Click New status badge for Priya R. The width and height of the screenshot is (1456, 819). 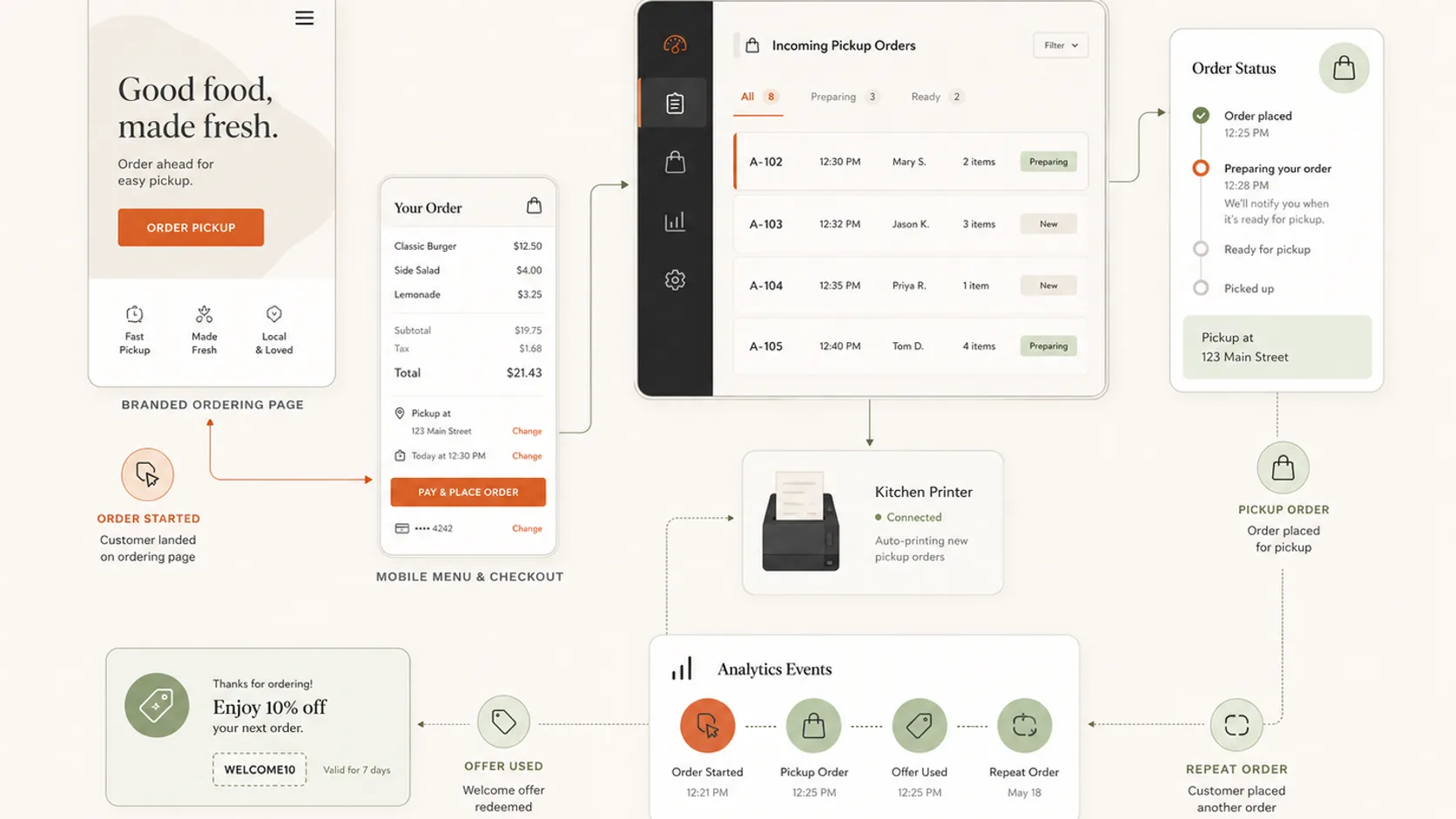click(x=1048, y=285)
